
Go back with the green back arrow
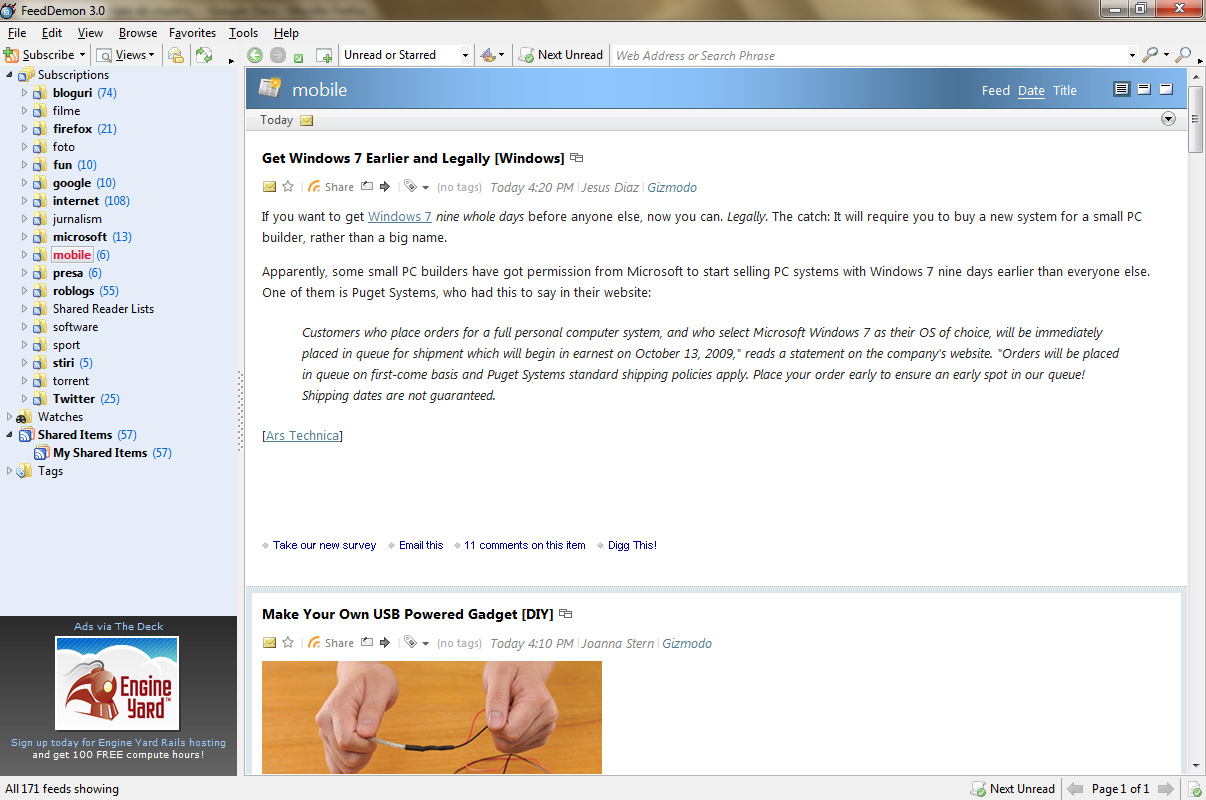click(x=255, y=56)
